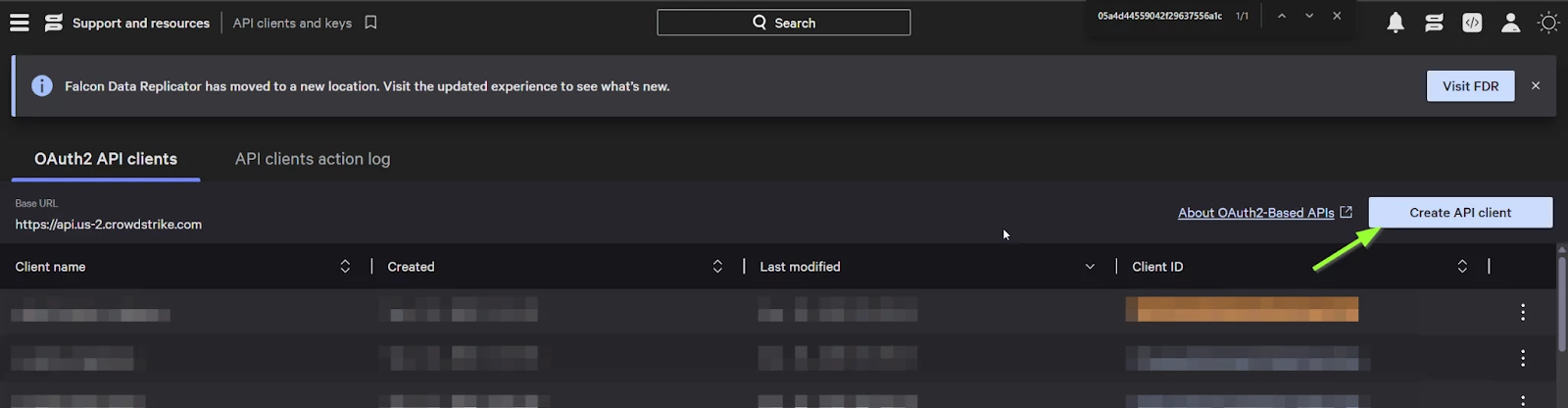Close the browser find bar
Viewport: 1568px width, 408px height.
click(1337, 16)
